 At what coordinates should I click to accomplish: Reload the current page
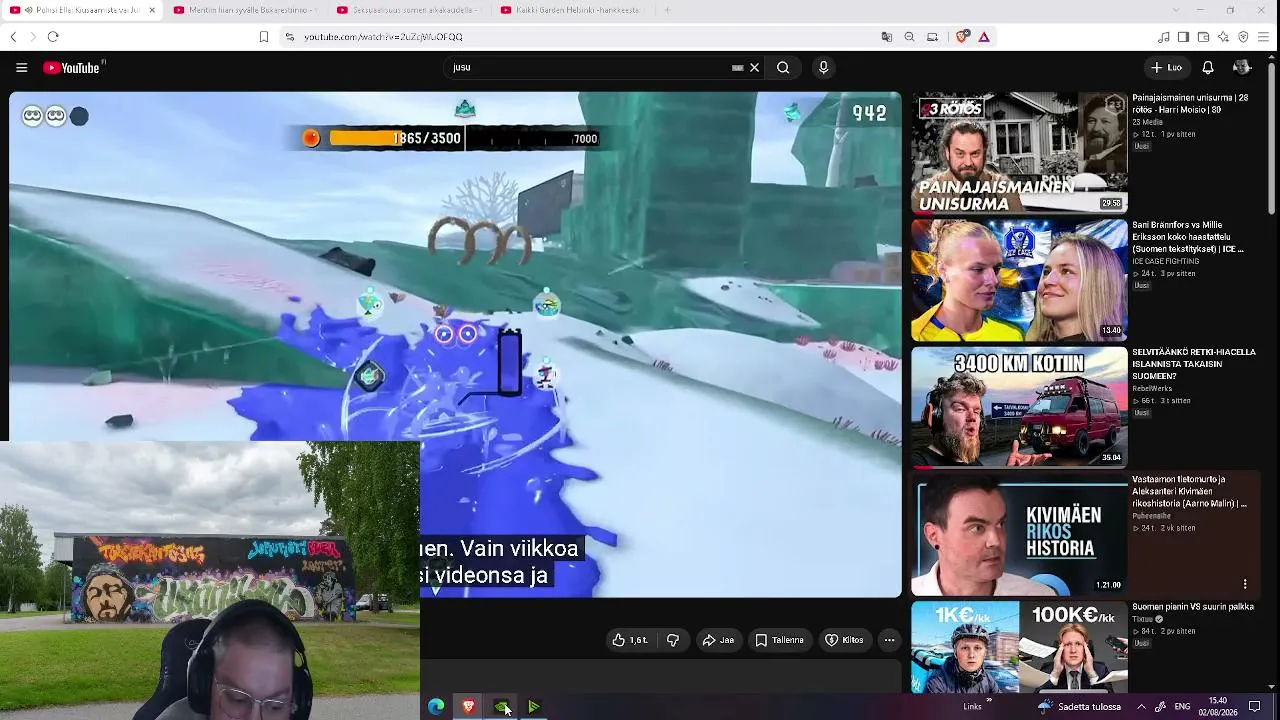[53, 37]
